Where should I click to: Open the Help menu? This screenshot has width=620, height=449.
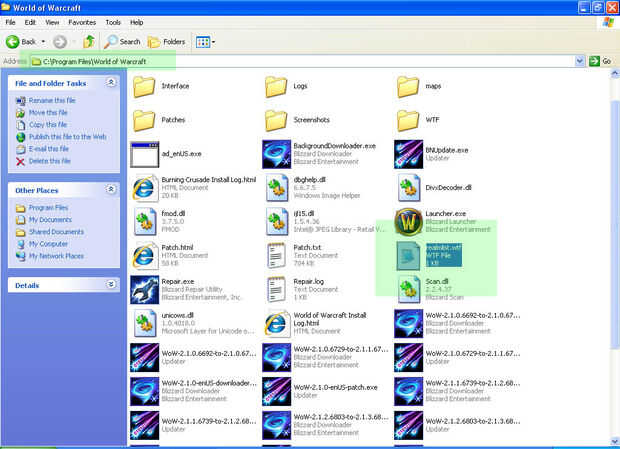coord(137,23)
